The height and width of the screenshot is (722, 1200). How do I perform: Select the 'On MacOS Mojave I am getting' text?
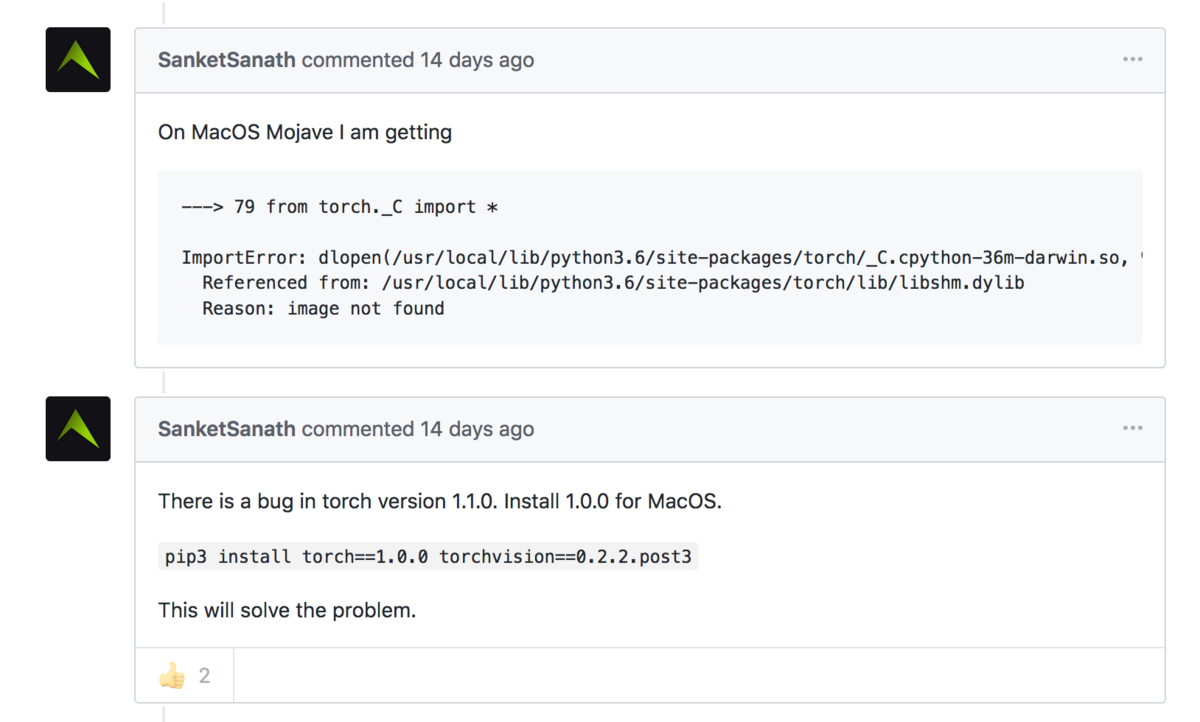[305, 132]
